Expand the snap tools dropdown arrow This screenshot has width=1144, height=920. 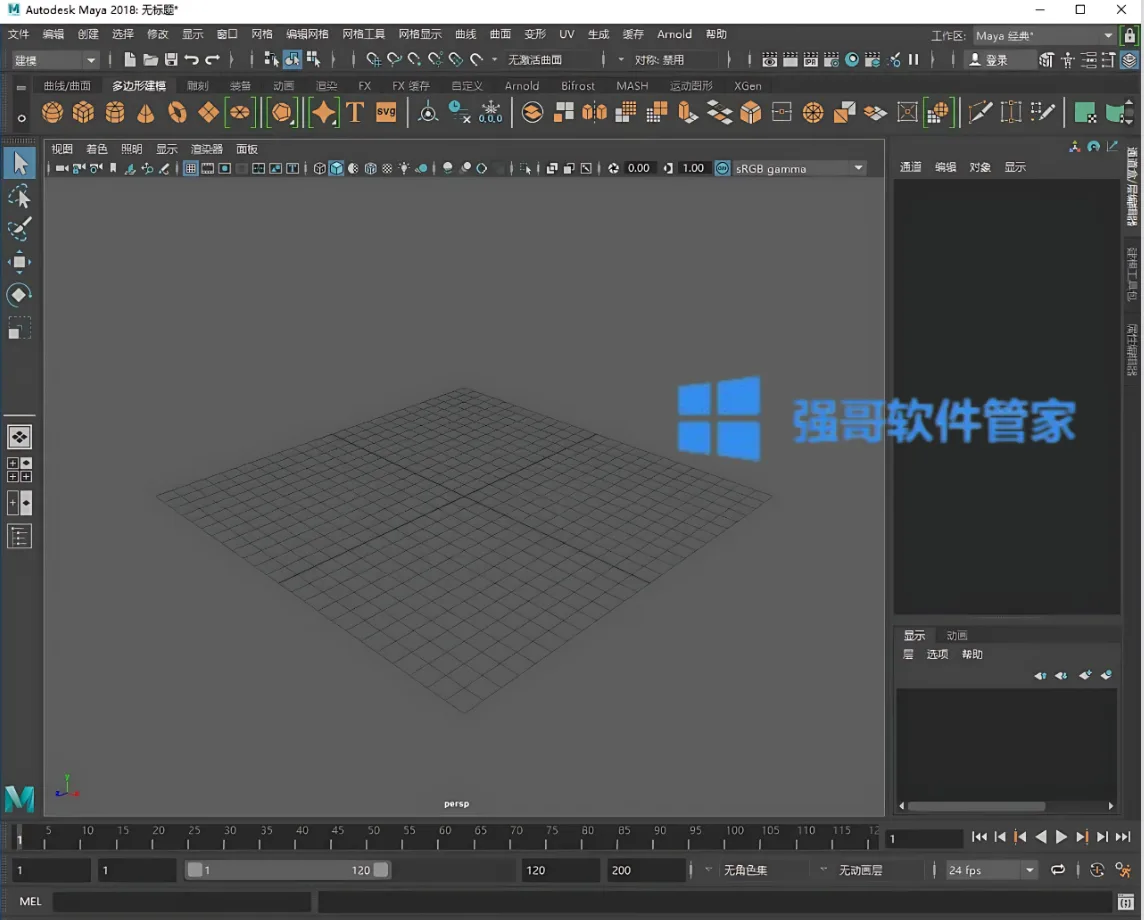[494, 60]
